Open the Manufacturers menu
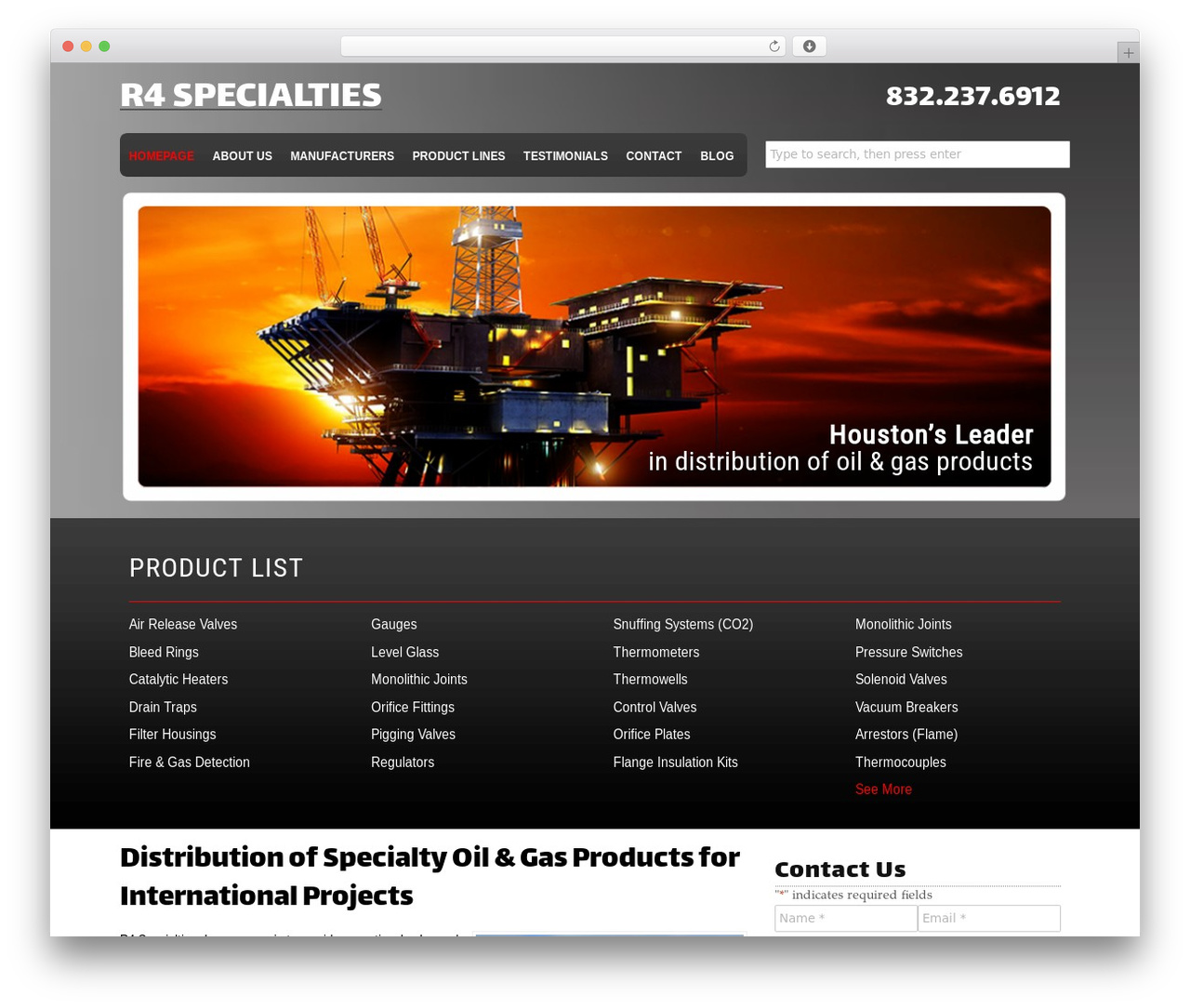The height and width of the screenshot is (1008, 1190). point(342,156)
